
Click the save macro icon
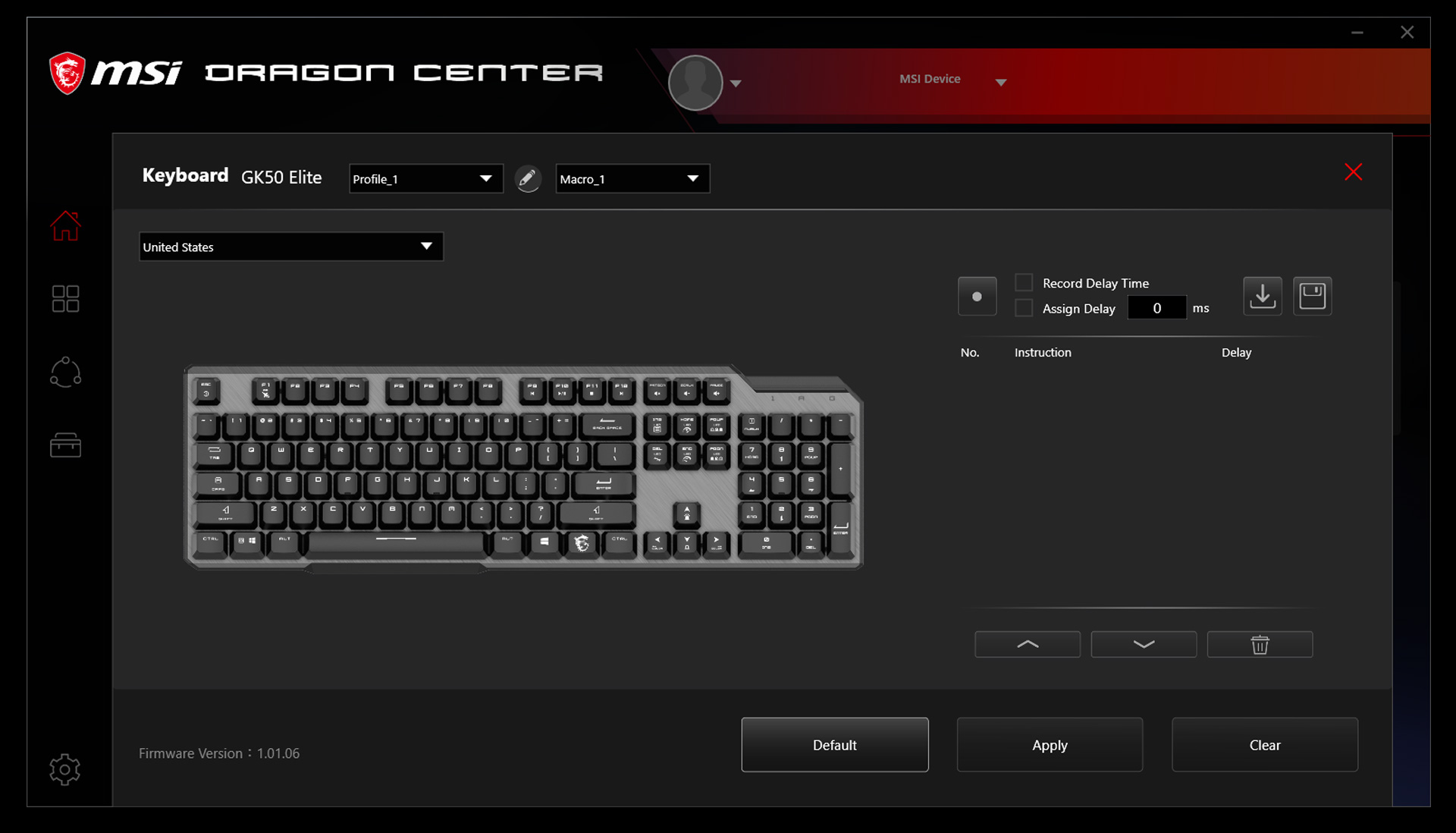(x=1312, y=296)
